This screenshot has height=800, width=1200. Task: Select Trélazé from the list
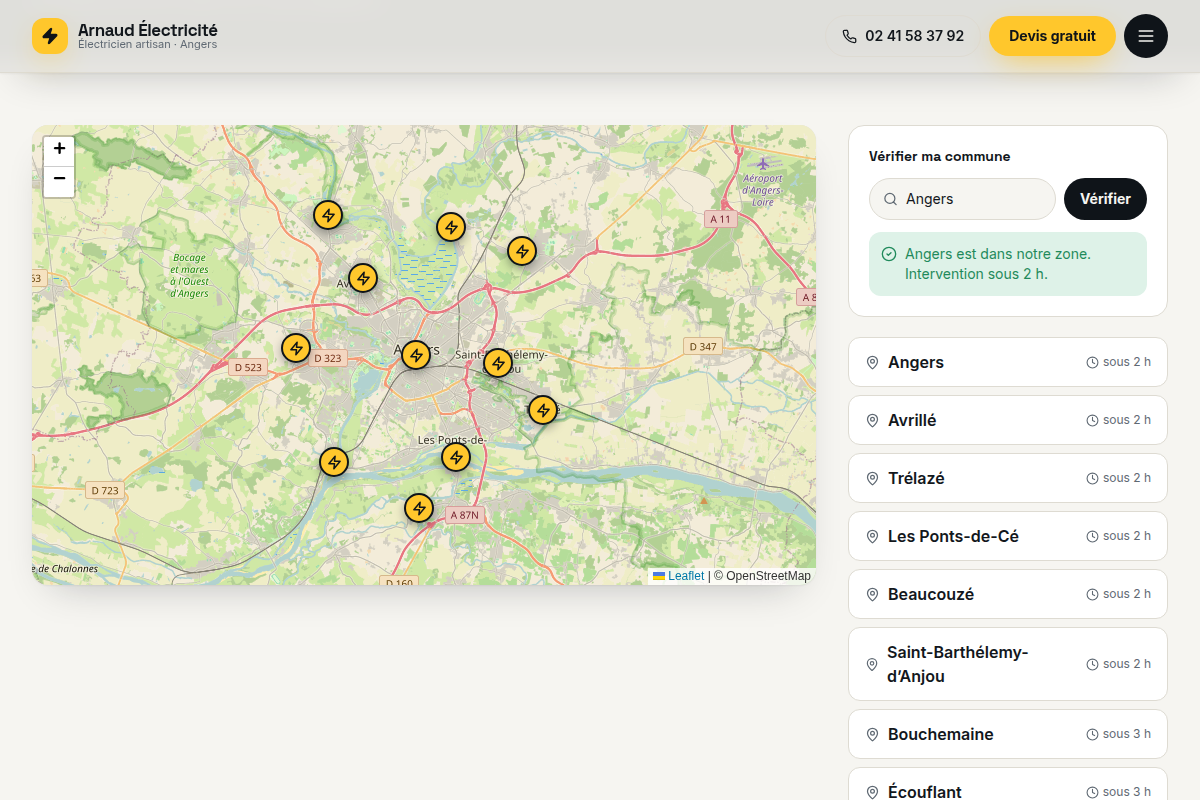click(1008, 478)
